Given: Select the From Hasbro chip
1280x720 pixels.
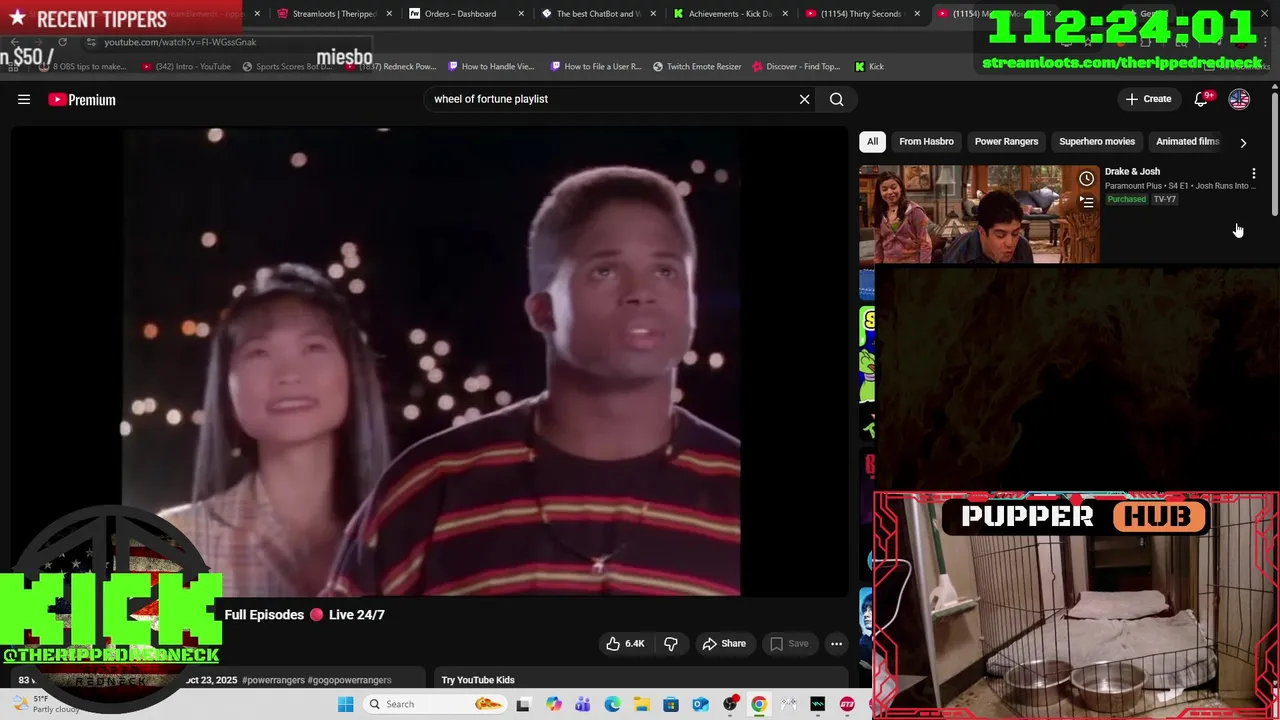Looking at the screenshot, I should click(926, 141).
